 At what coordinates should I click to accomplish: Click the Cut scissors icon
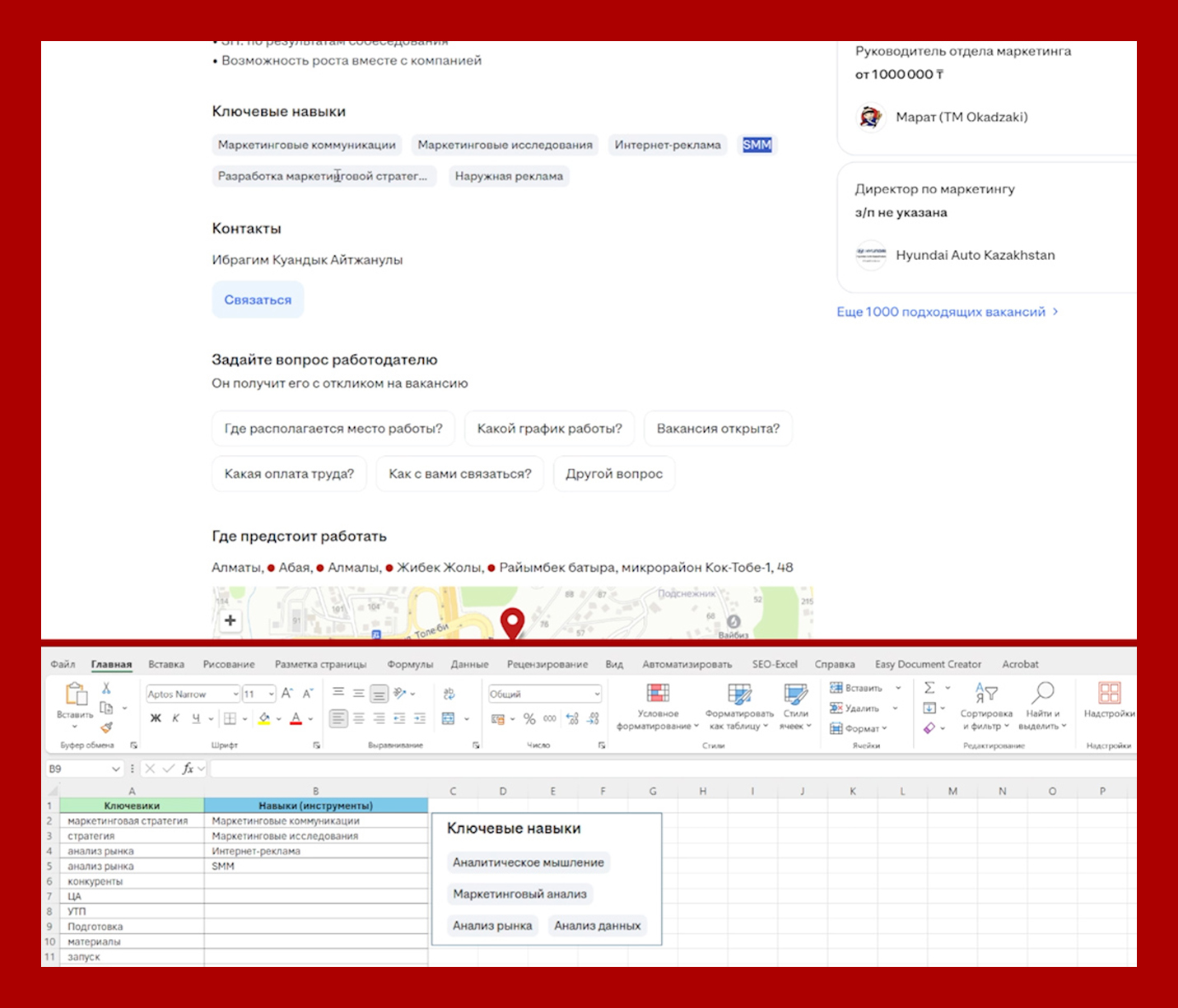click(106, 689)
